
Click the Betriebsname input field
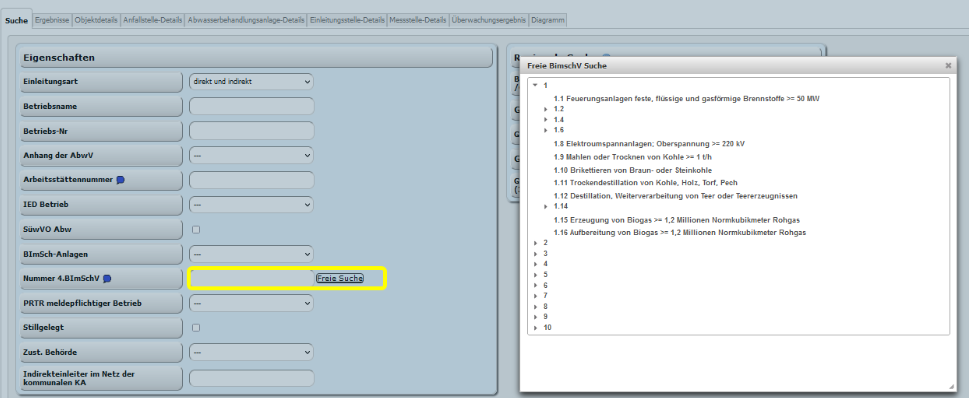(251, 106)
